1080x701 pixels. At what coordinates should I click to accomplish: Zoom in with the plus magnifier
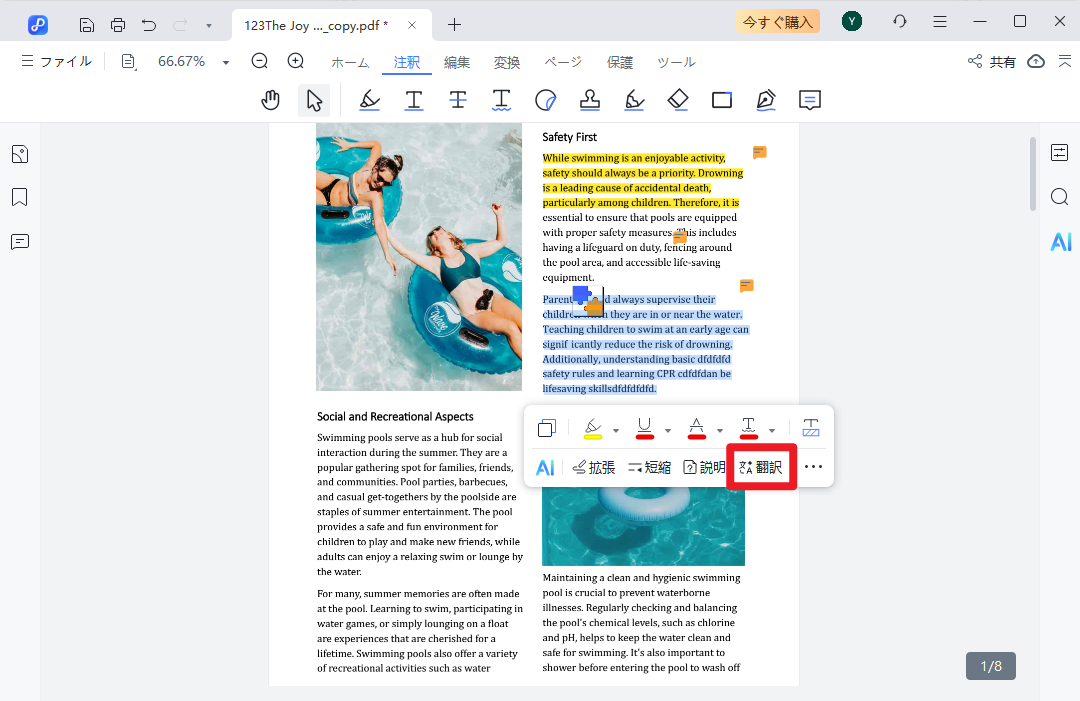click(296, 62)
